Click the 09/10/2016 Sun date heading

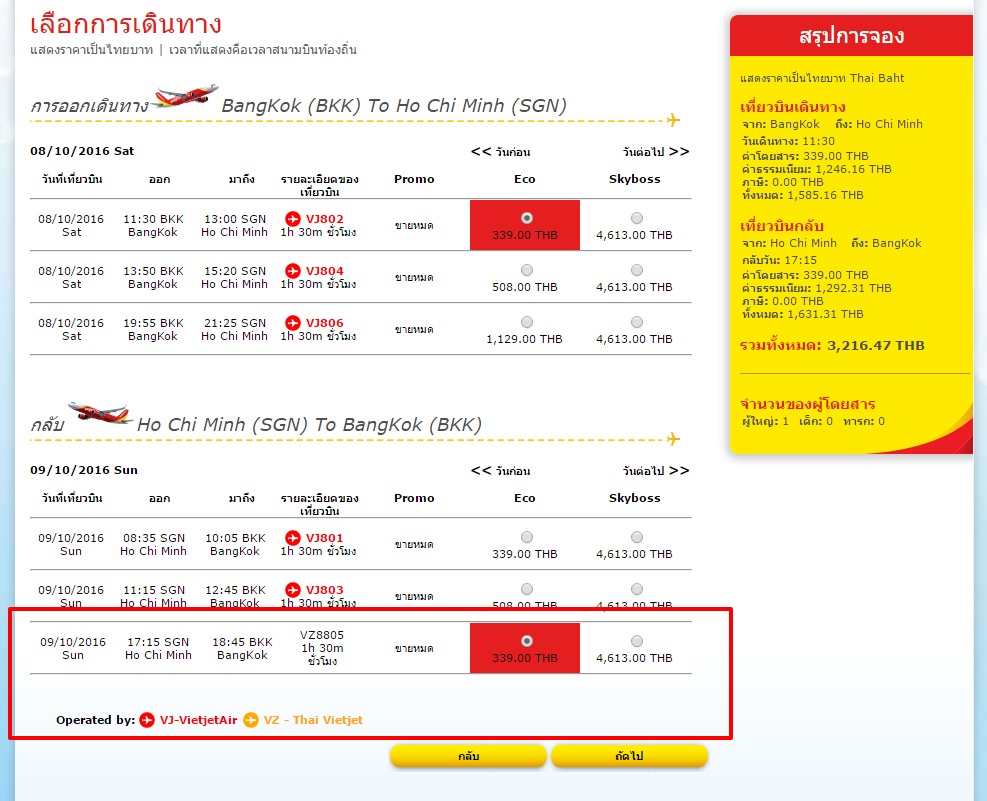click(x=84, y=470)
